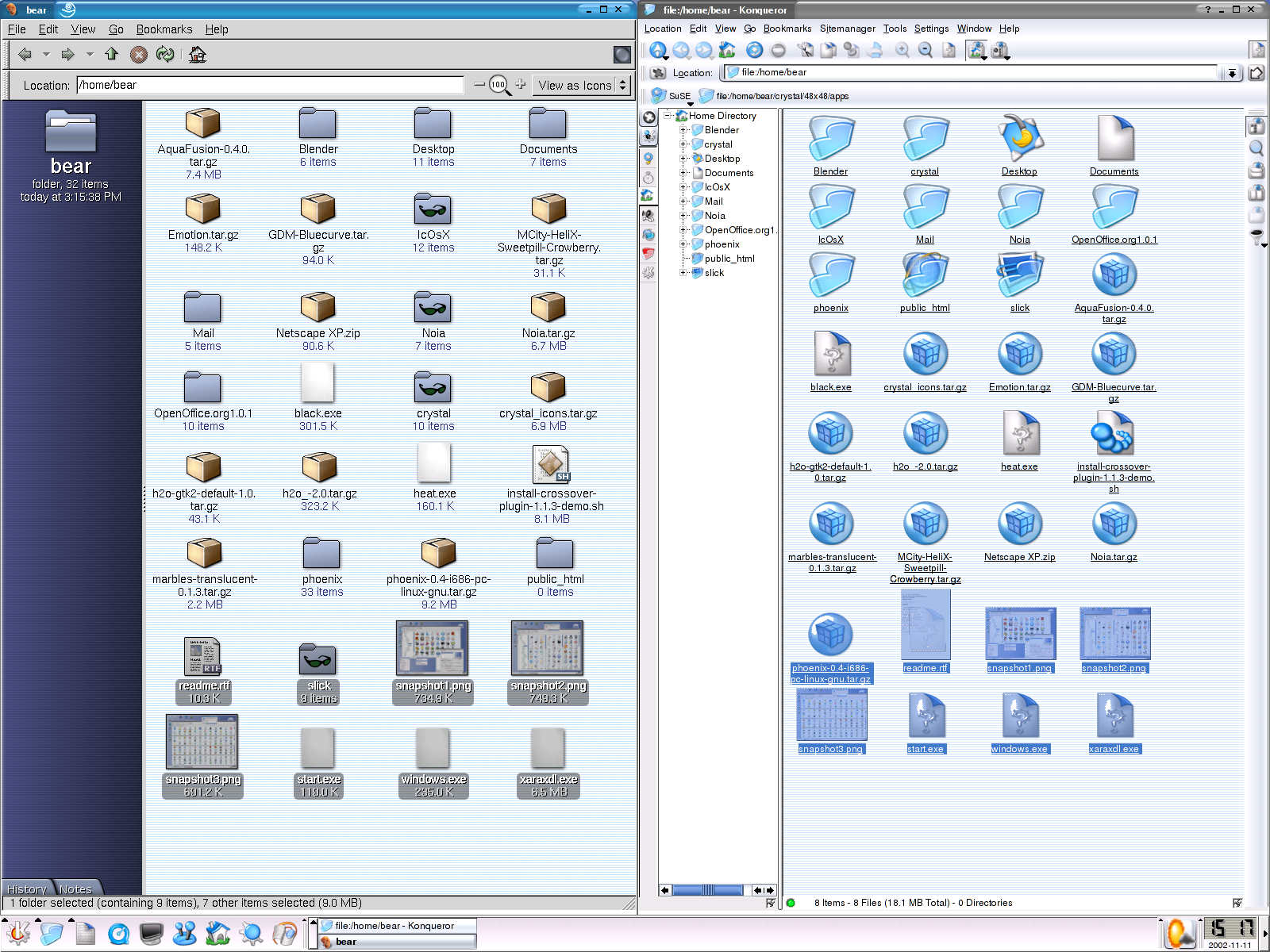Open Blender folder link in Konqueror
The height and width of the screenshot is (952, 1270).
(x=830, y=171)
